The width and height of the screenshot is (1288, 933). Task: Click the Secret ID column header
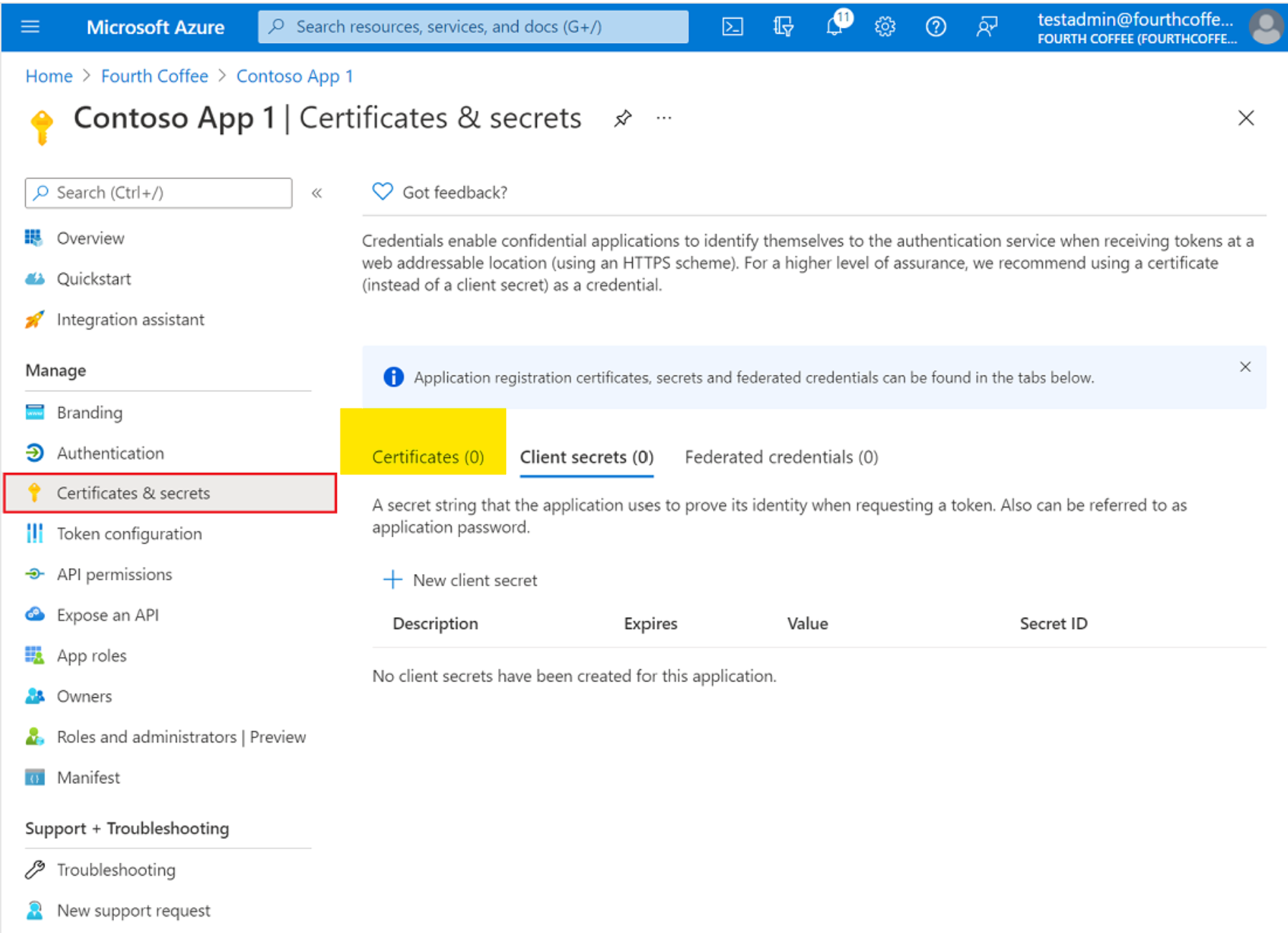[1053, 623]
